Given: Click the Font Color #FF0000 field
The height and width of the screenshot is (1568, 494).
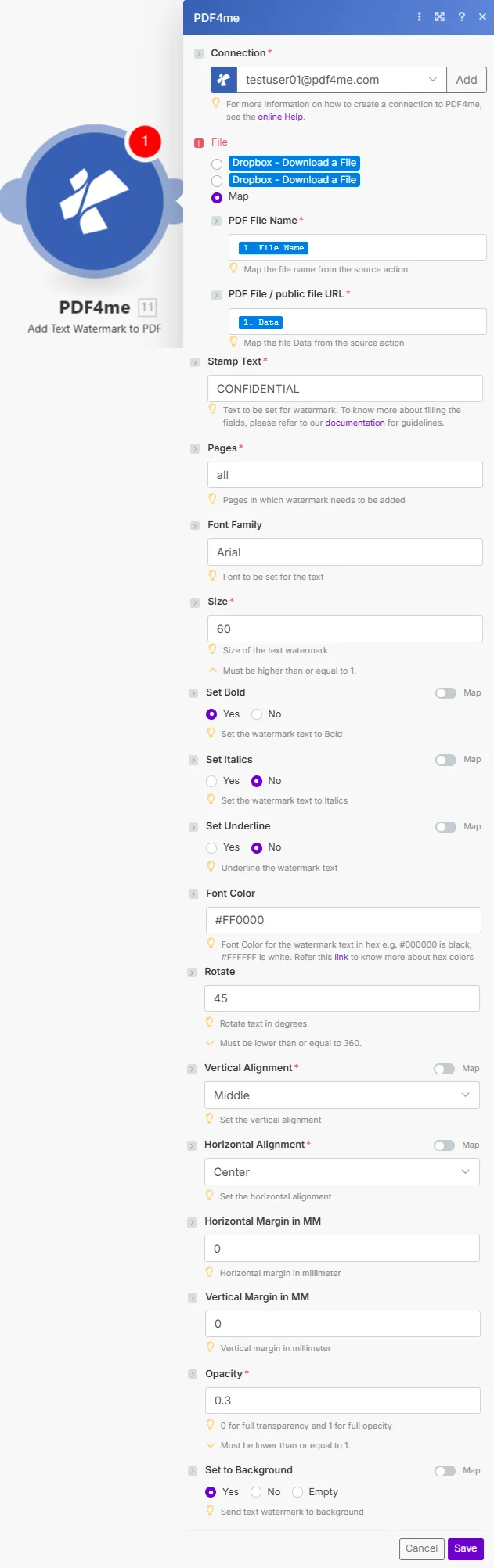Looking at the screenshot, I should (x=343, y=920).
